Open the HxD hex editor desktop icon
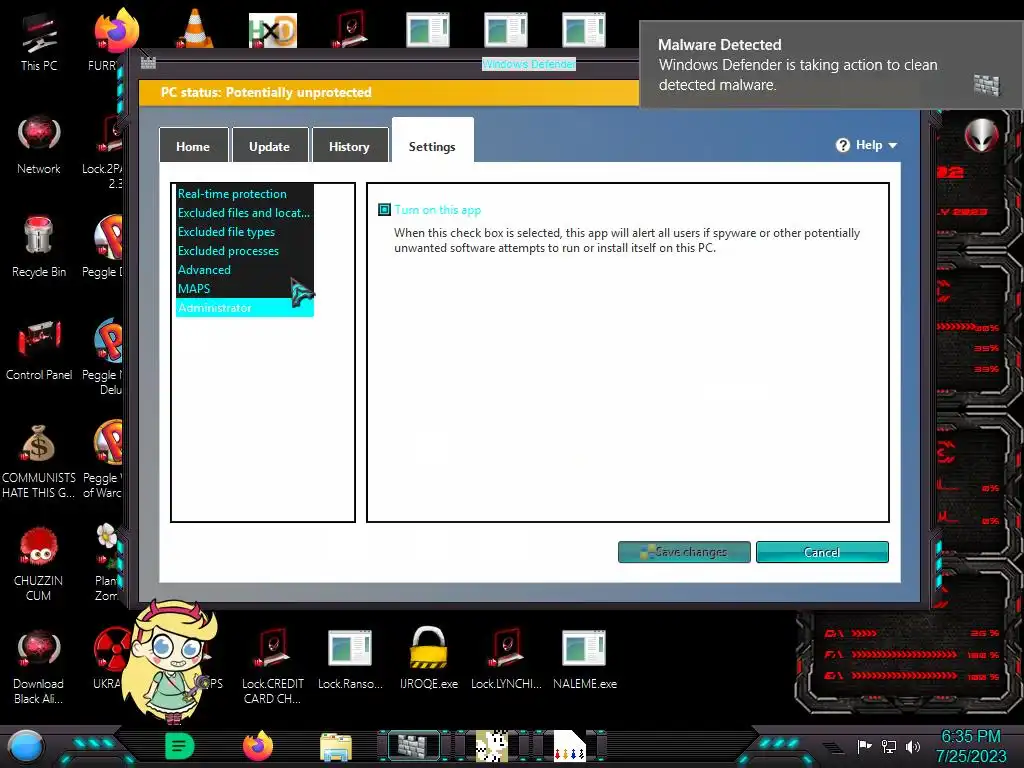1024x768 pixels. click(273, 31)
